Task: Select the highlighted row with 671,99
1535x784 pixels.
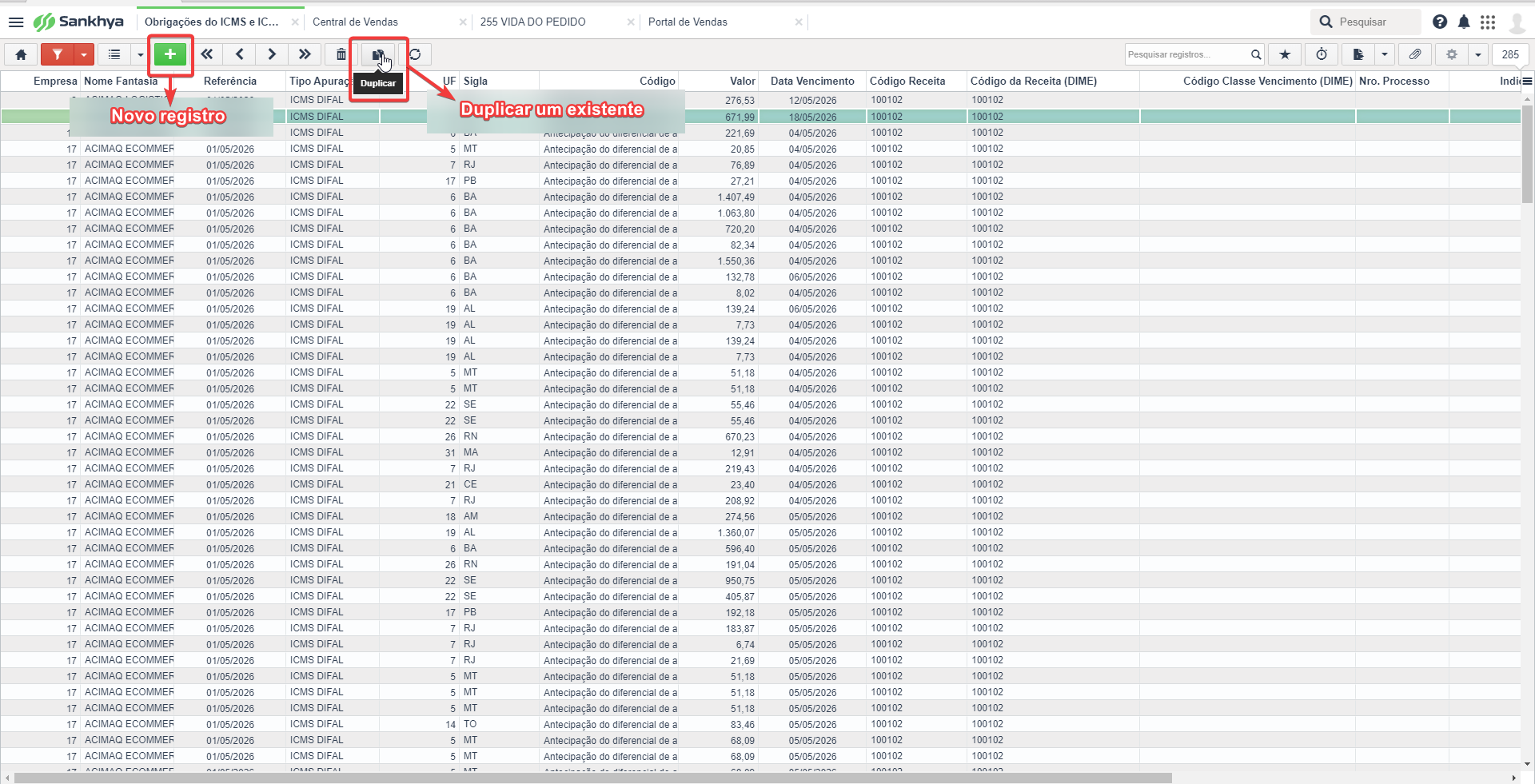Action: (x=760, y=117)
